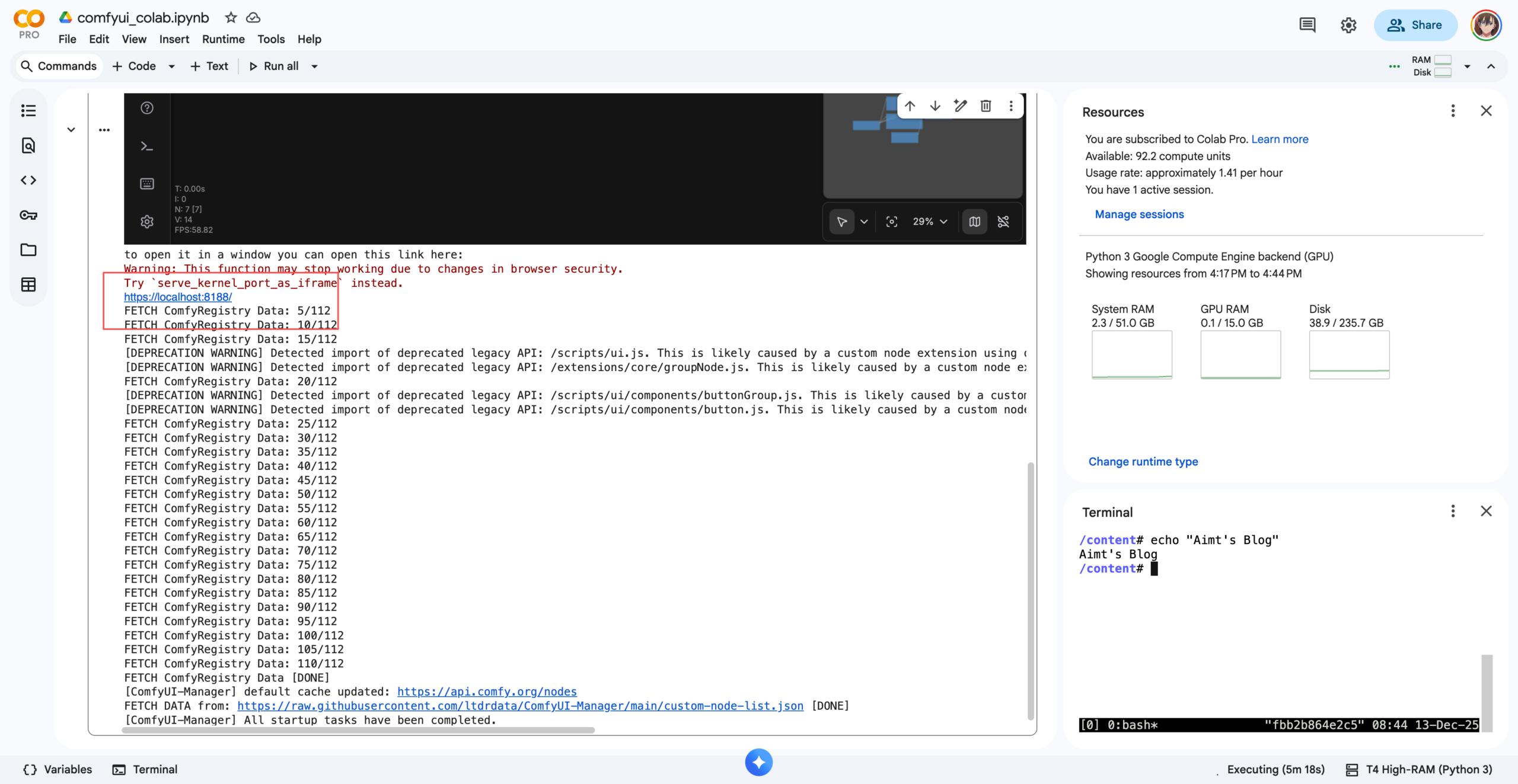Expand the 29% zoom dropdown
This screenshot has width=1518, height=784.
coord(930,222)
